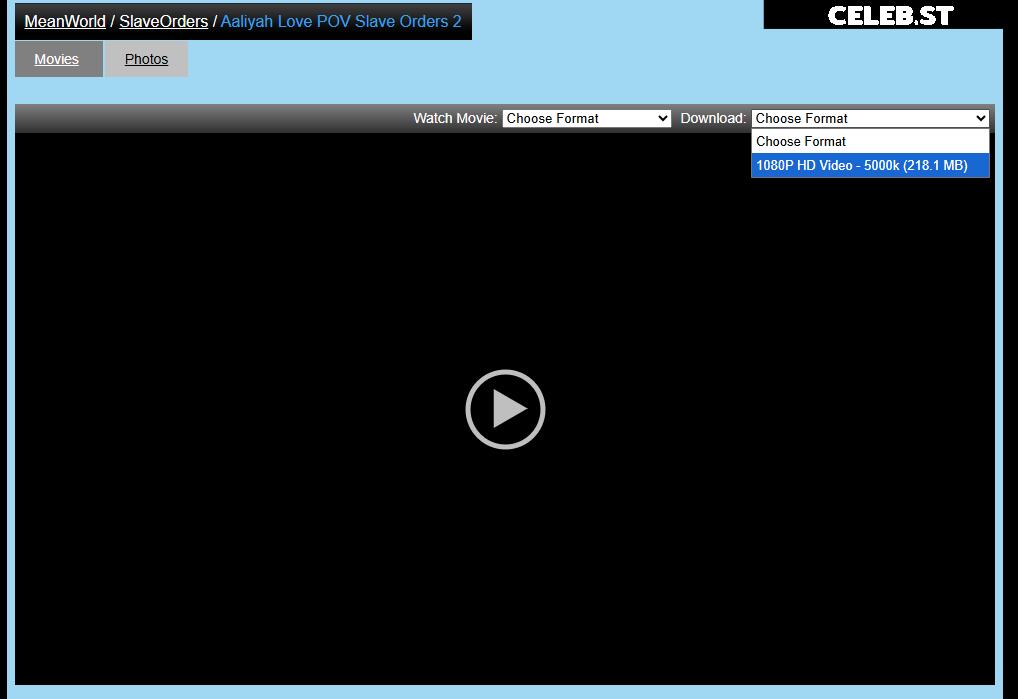Go to the SlaveOrders breadcrumb link
The image size is (1018, 699).
(x=164, y=21)
